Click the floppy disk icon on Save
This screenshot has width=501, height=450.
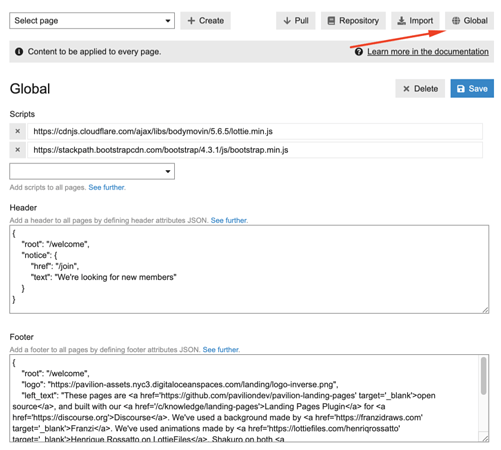click(x=461, y=89)
